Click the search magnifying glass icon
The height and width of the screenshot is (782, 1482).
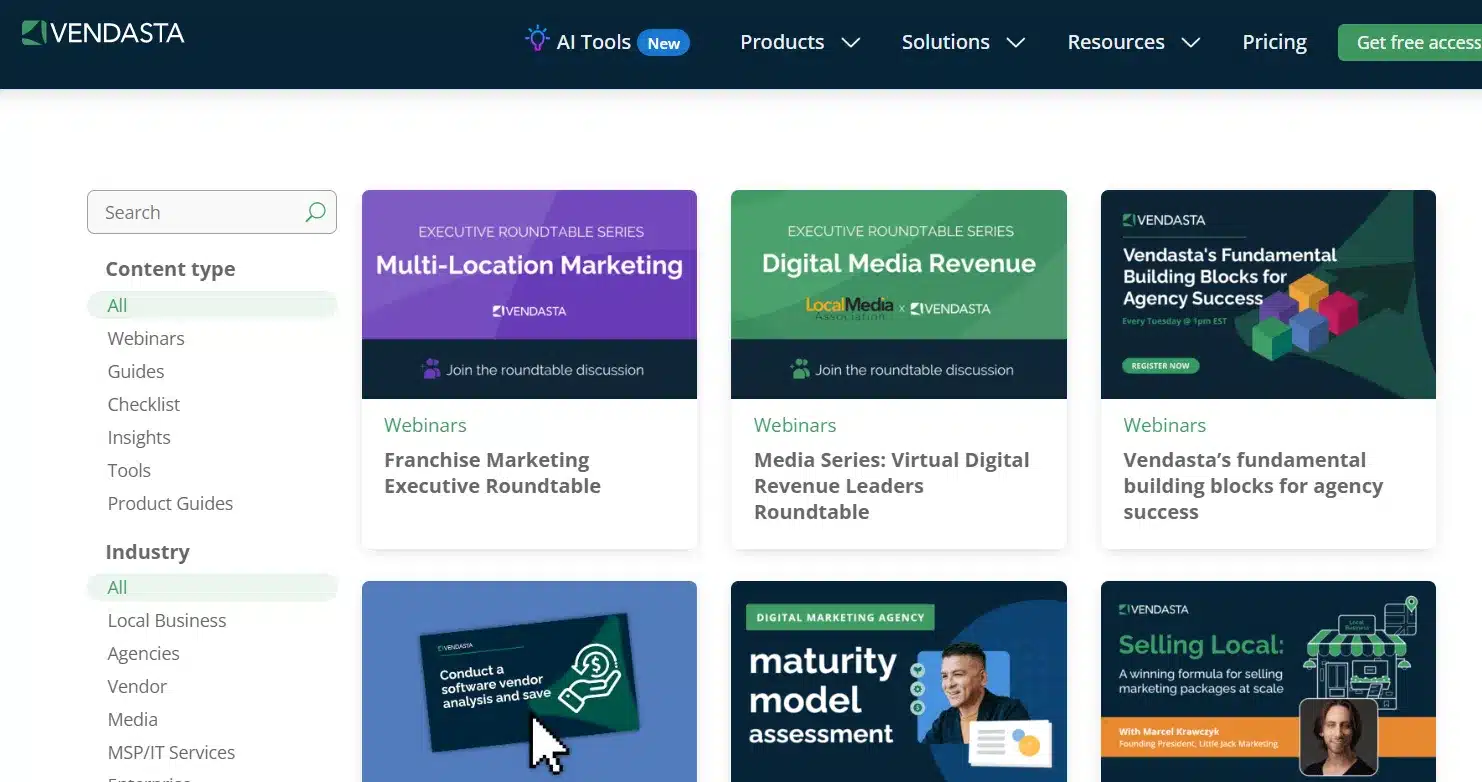coord(314,212)
